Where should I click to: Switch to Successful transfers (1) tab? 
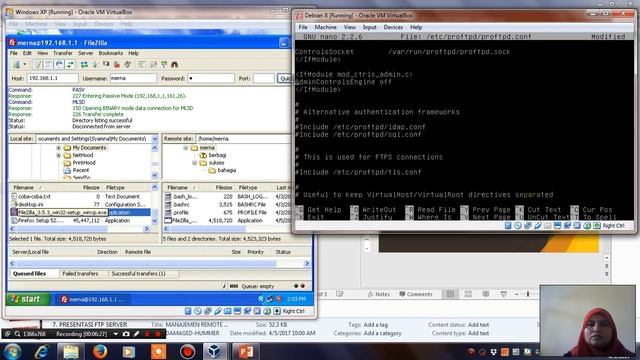pos(138,273)
